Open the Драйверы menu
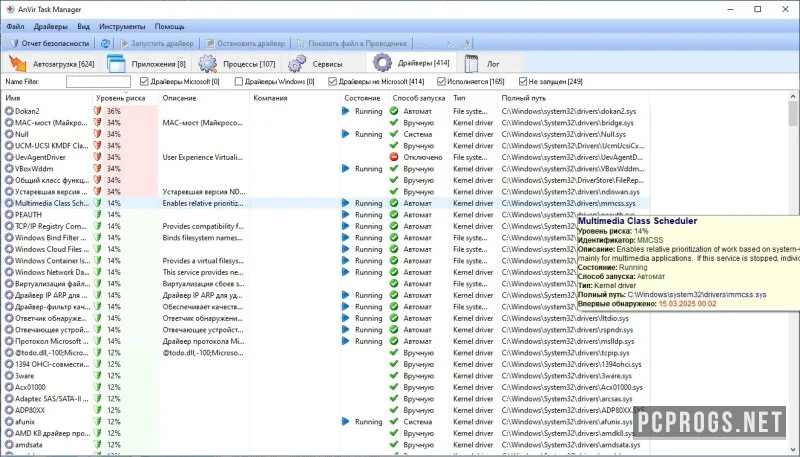The image size is (800, 457). click(x=51, y=27)
